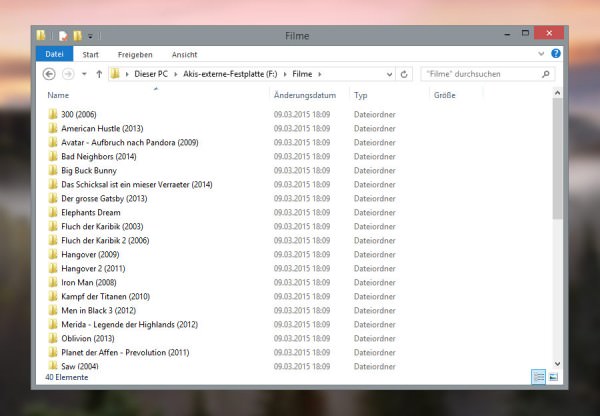Viewport: 600px width, 416px height.
Task: Open Explorer help icon
Action: (x=556, y=54)
